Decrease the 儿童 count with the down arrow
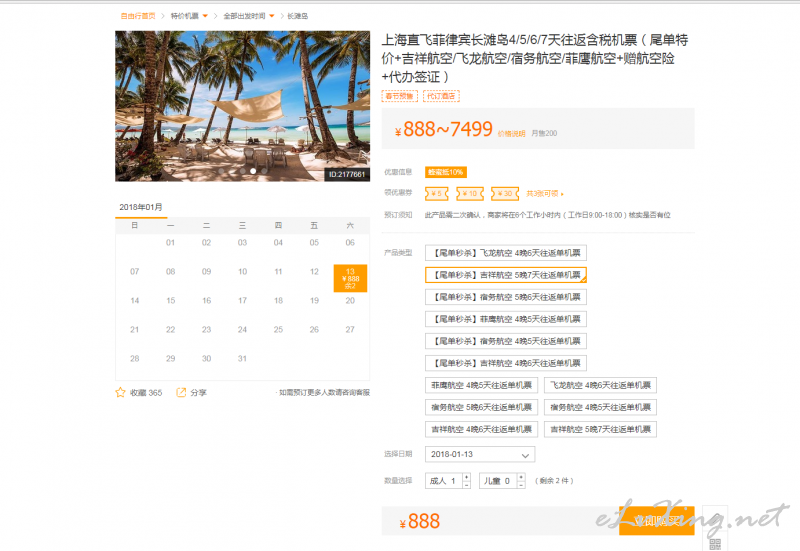The height and width of the screenshot is (551, 800). click(521, 485)
